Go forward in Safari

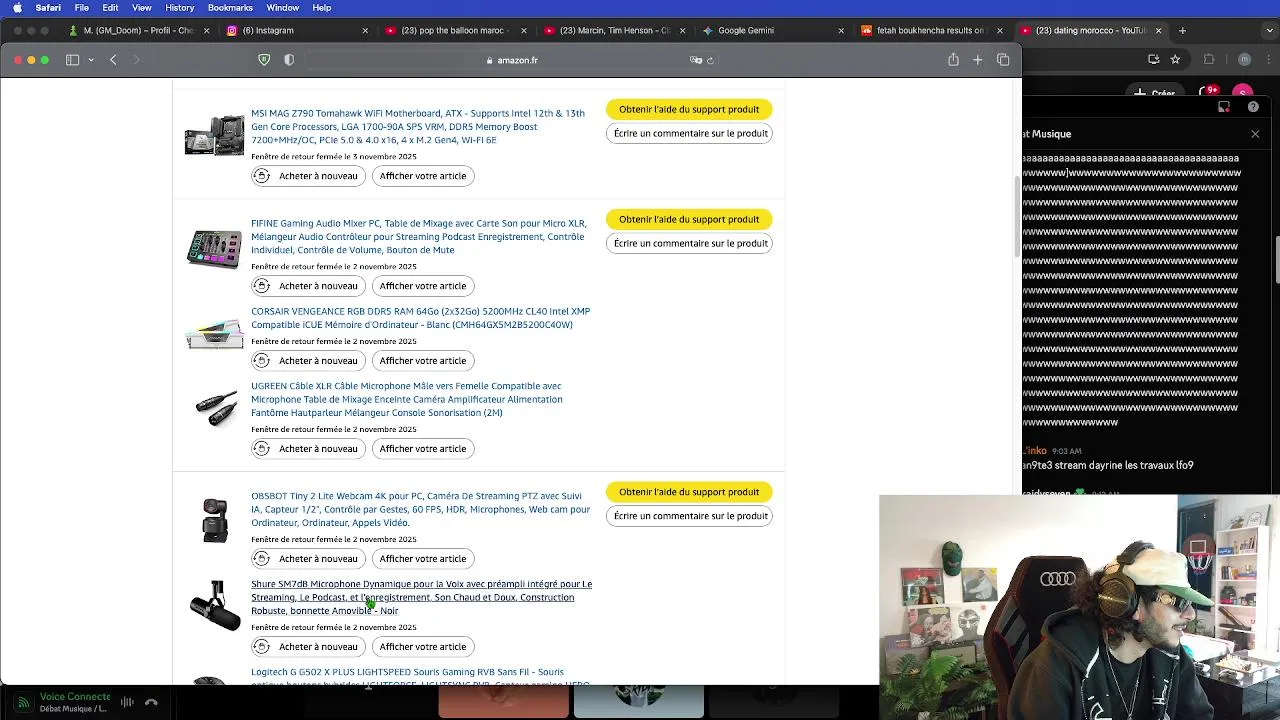click(137, 60)
